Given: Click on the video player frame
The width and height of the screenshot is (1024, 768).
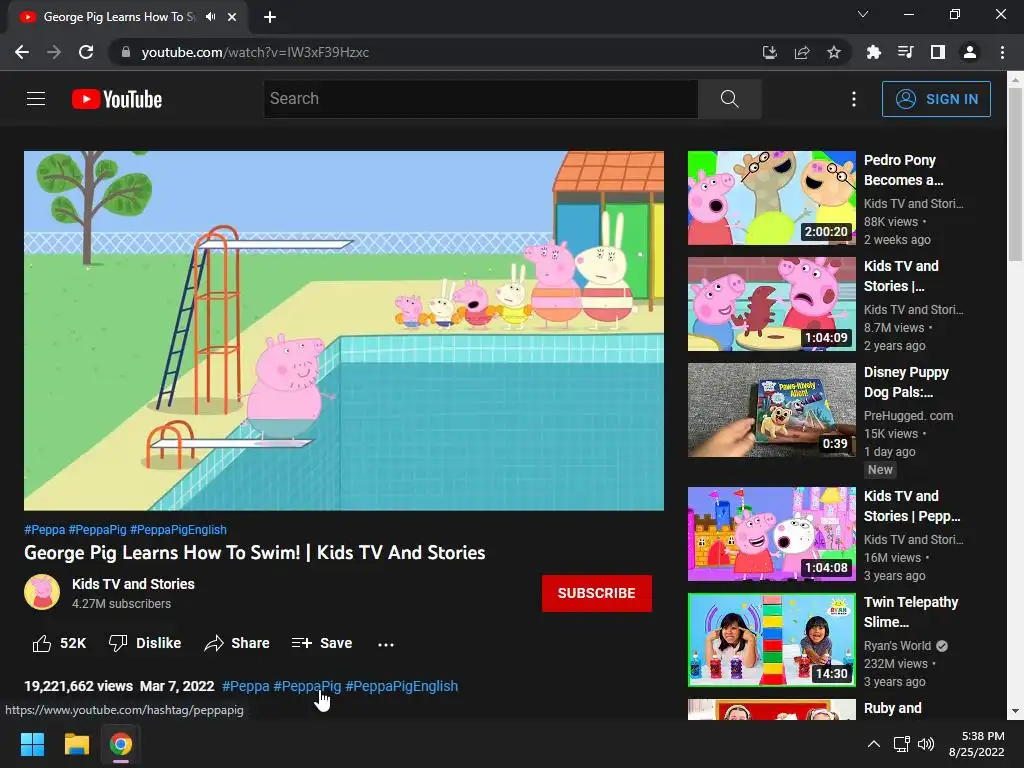Looking at the screenshot, I should (344, 330).
